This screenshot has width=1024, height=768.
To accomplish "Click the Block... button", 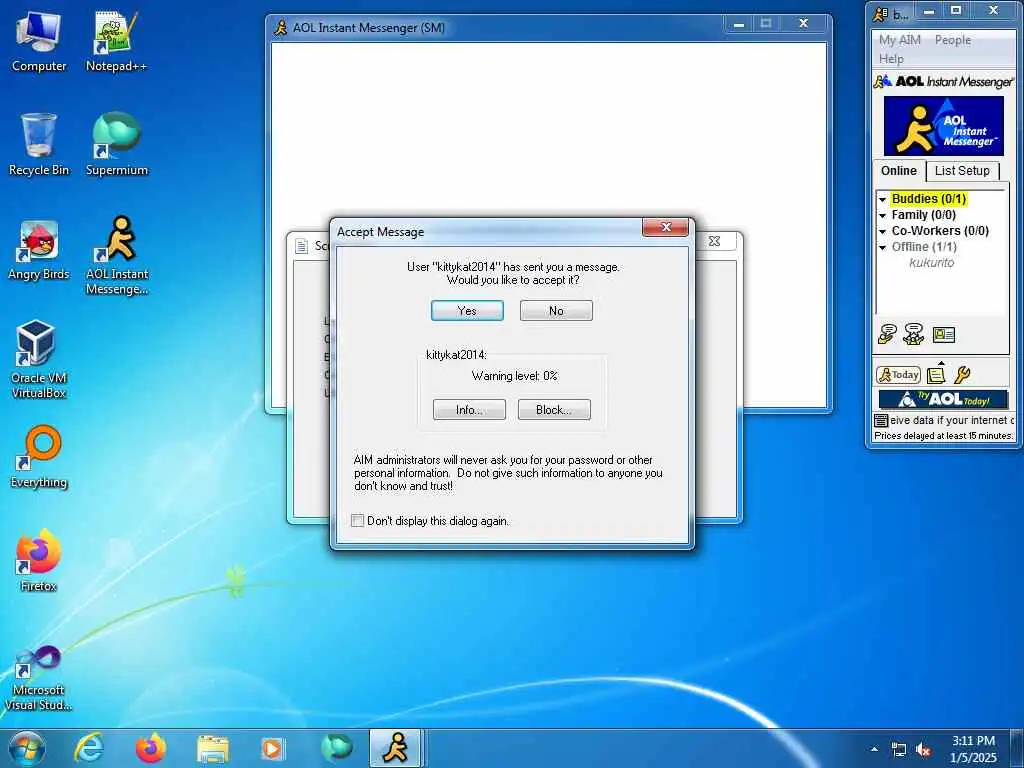I will click(x=554, y=409).
